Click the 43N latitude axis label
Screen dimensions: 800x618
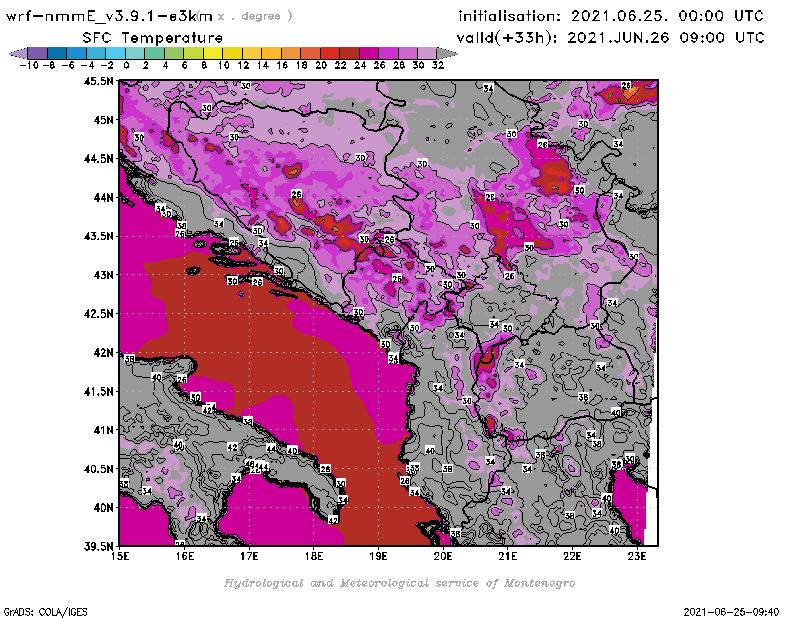click(104, 275)
